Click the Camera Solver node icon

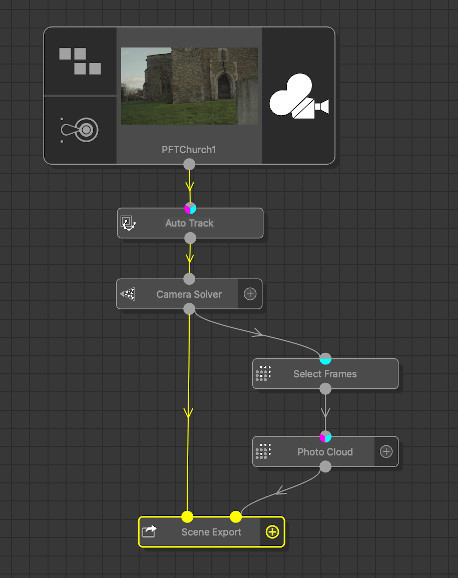coord(128,294)
